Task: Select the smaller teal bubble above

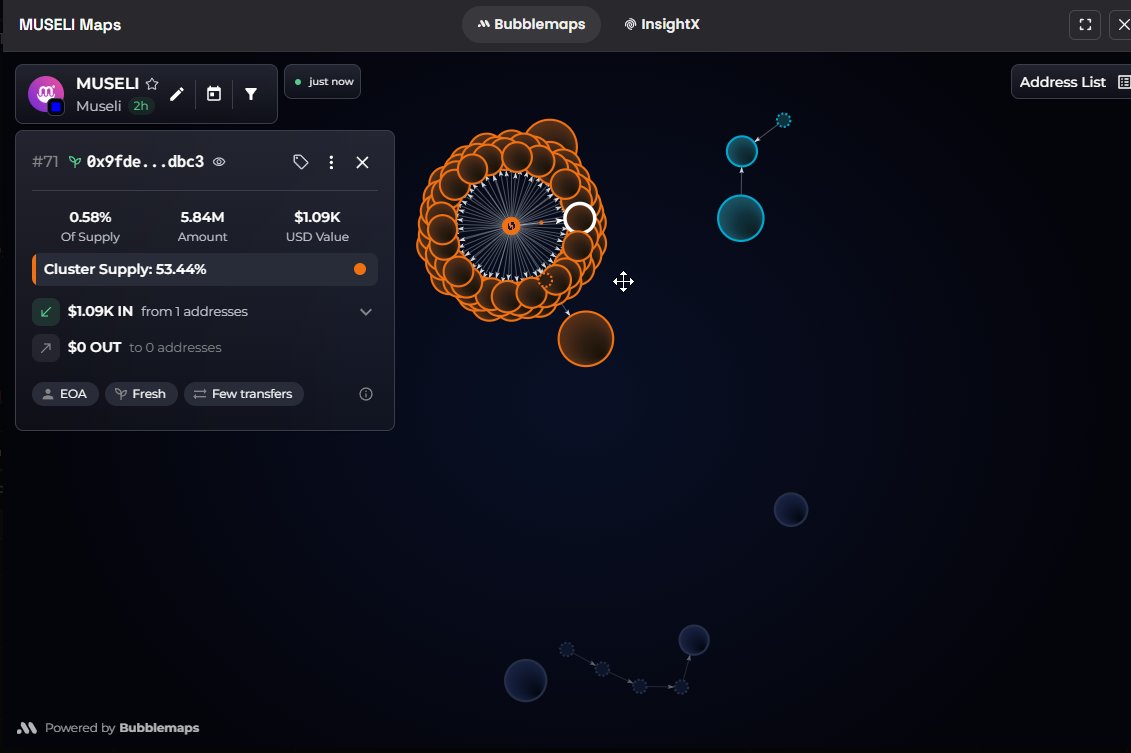Action: 741,151
